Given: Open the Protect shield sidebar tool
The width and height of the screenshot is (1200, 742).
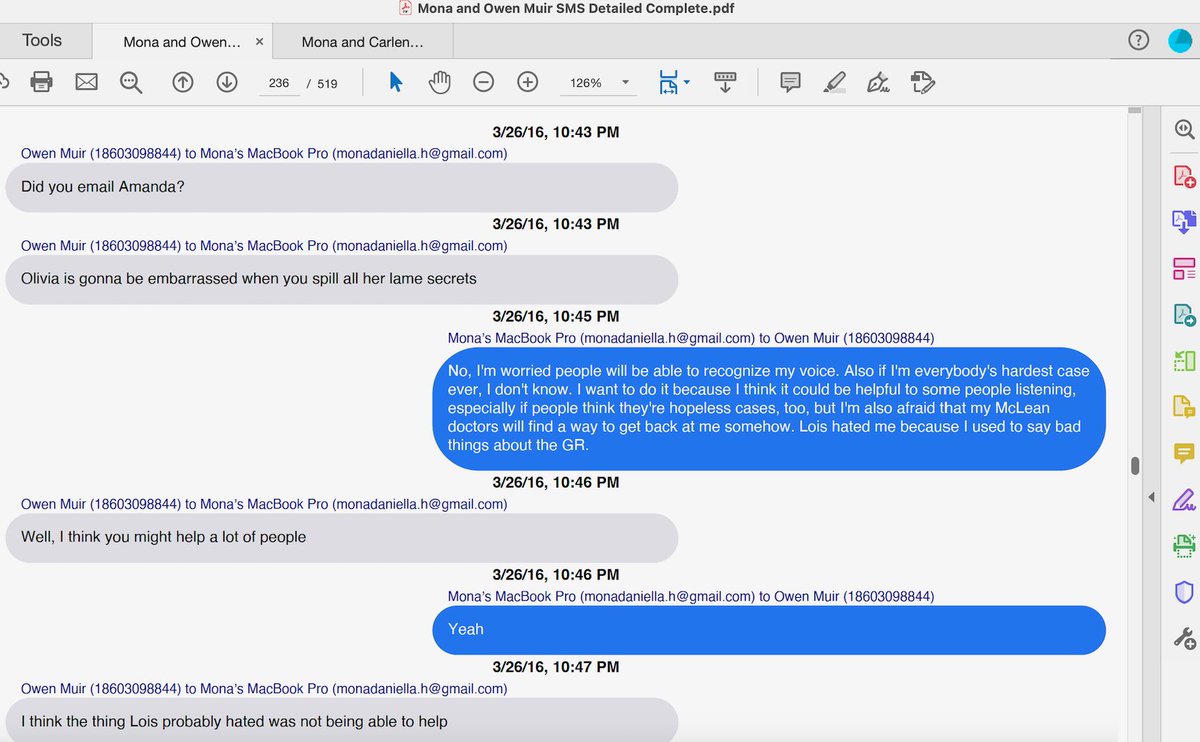Looking at the screenshot, I should [1184, 592].
